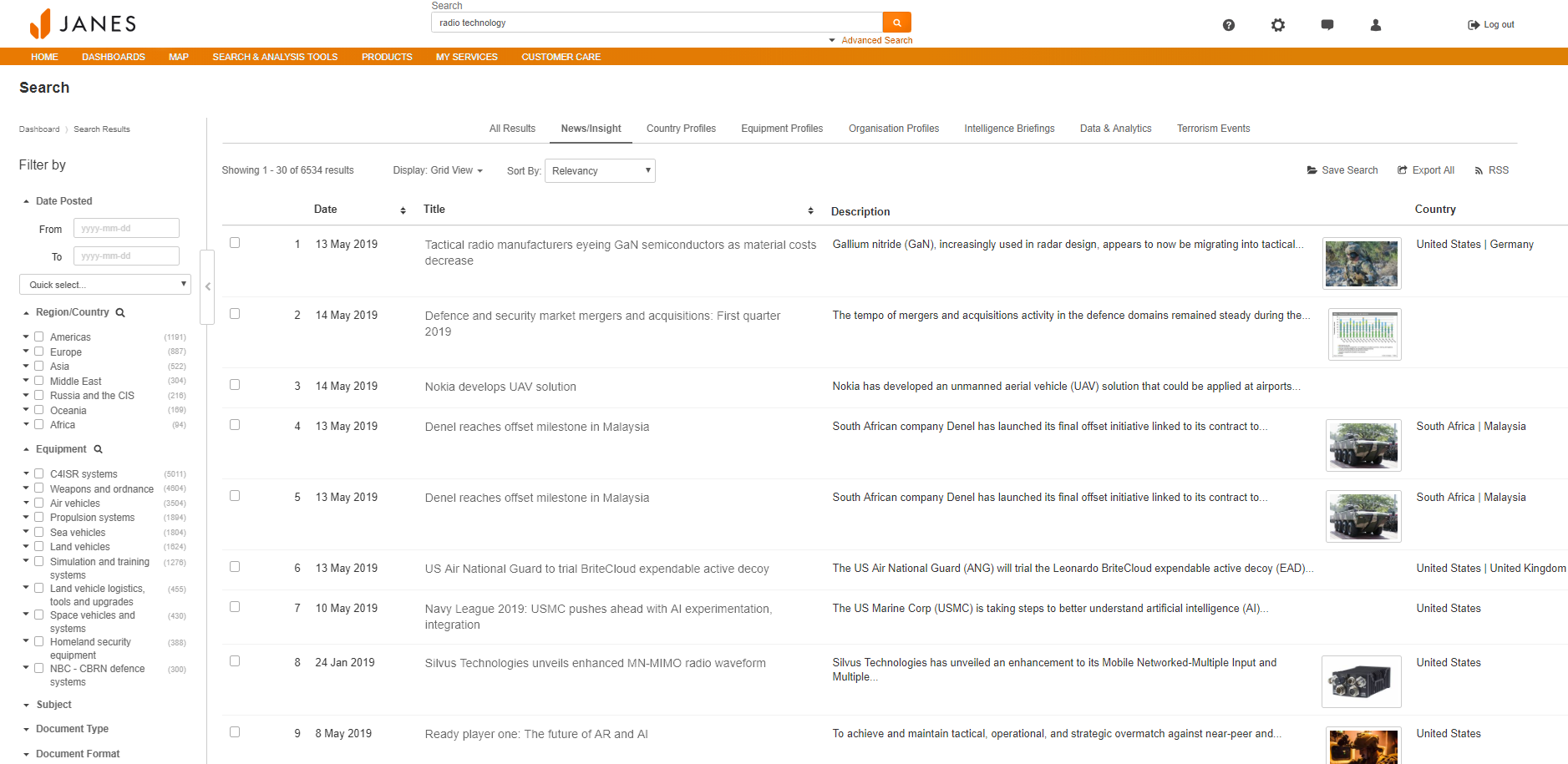Select the checkbox for result 8 Silvus Technologies
Image resolution: width=1568 pixels, height=764 pixels.
tap(235, 661)
